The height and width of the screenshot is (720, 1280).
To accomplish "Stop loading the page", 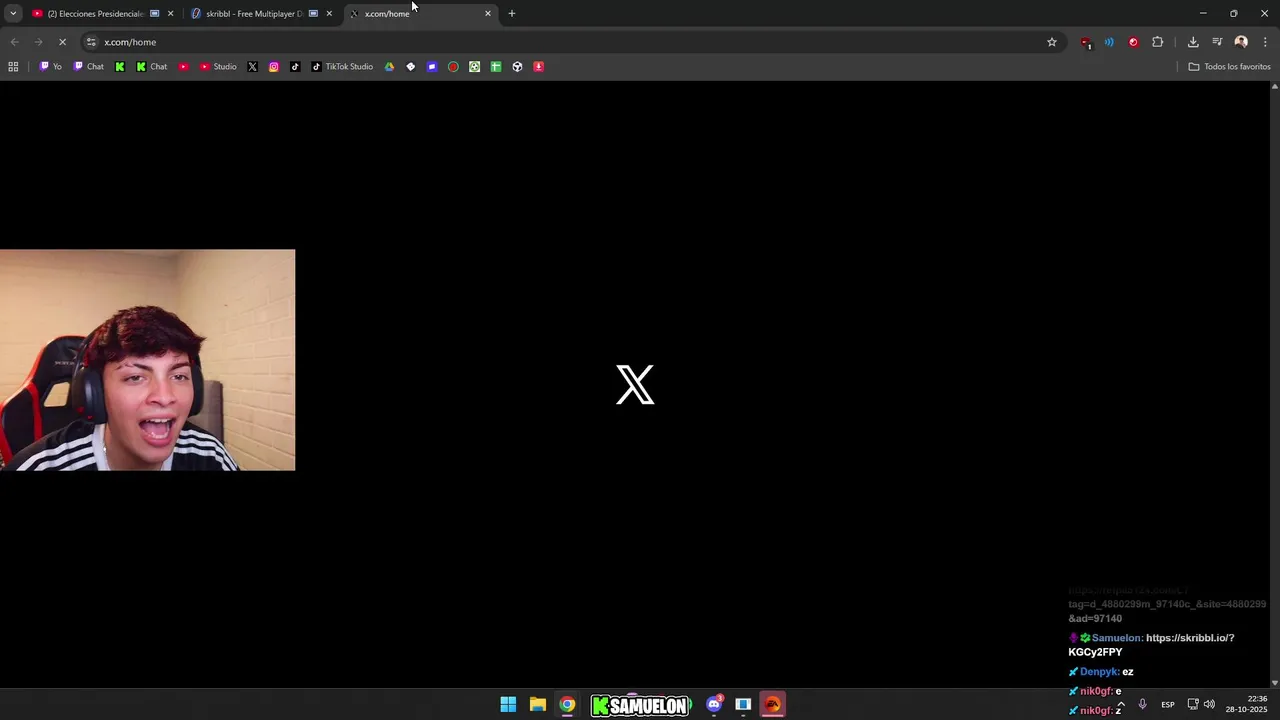I will point(62,42).
